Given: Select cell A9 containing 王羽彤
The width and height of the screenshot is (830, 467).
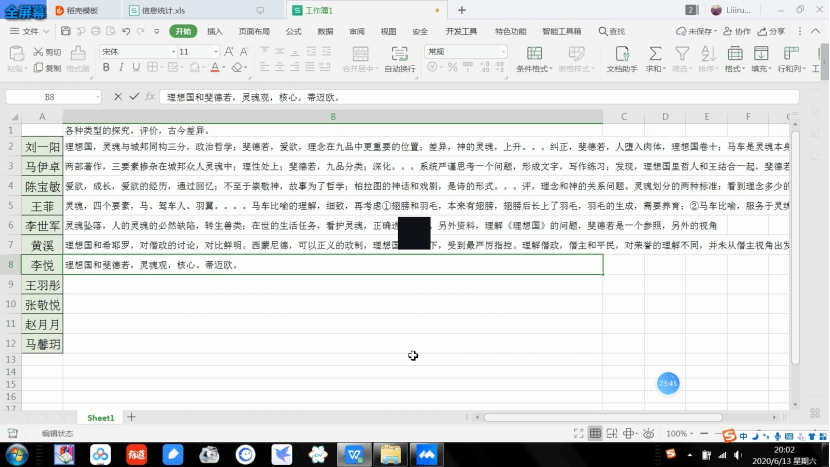Looking at the screenshot, I should (x=42, y=285).
